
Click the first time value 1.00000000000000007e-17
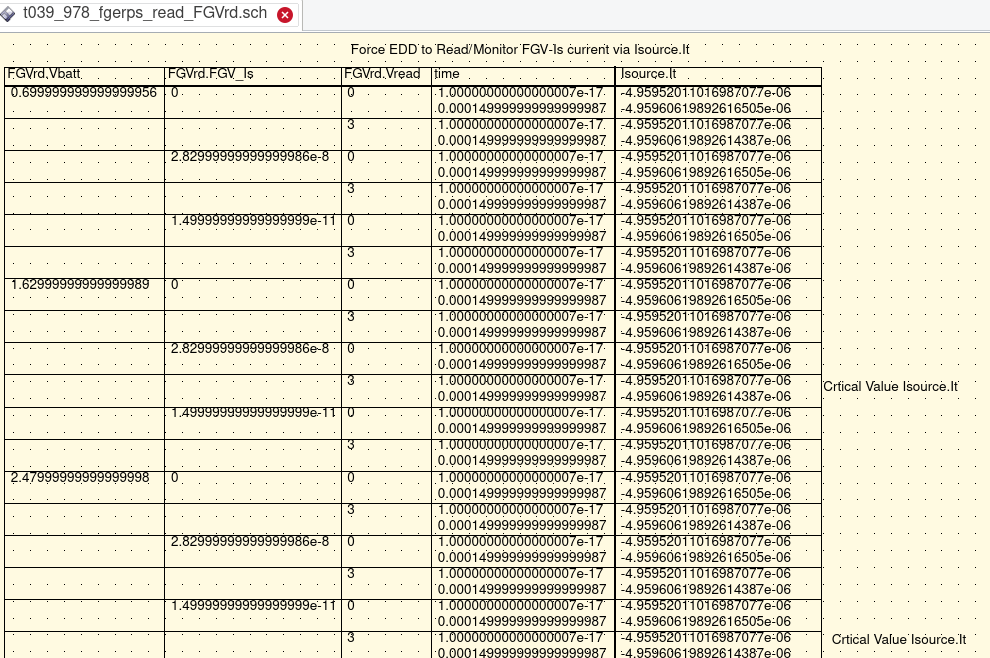[520, 93]
